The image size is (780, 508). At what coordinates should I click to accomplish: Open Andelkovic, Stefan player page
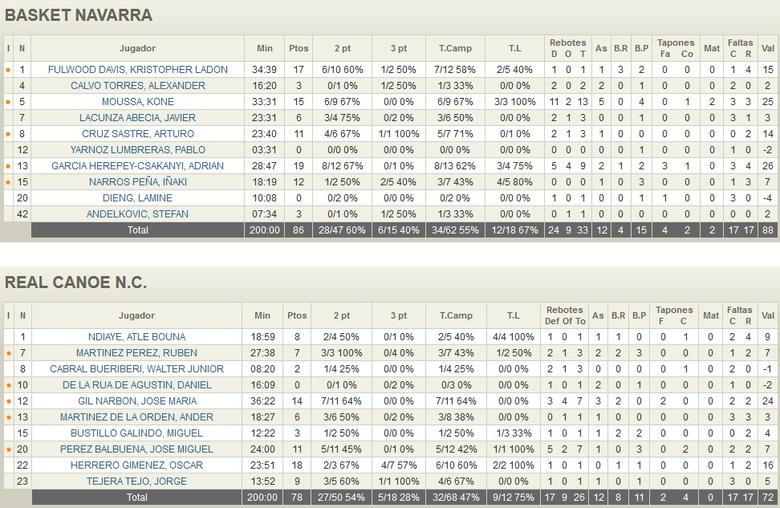tap(137, 214)
